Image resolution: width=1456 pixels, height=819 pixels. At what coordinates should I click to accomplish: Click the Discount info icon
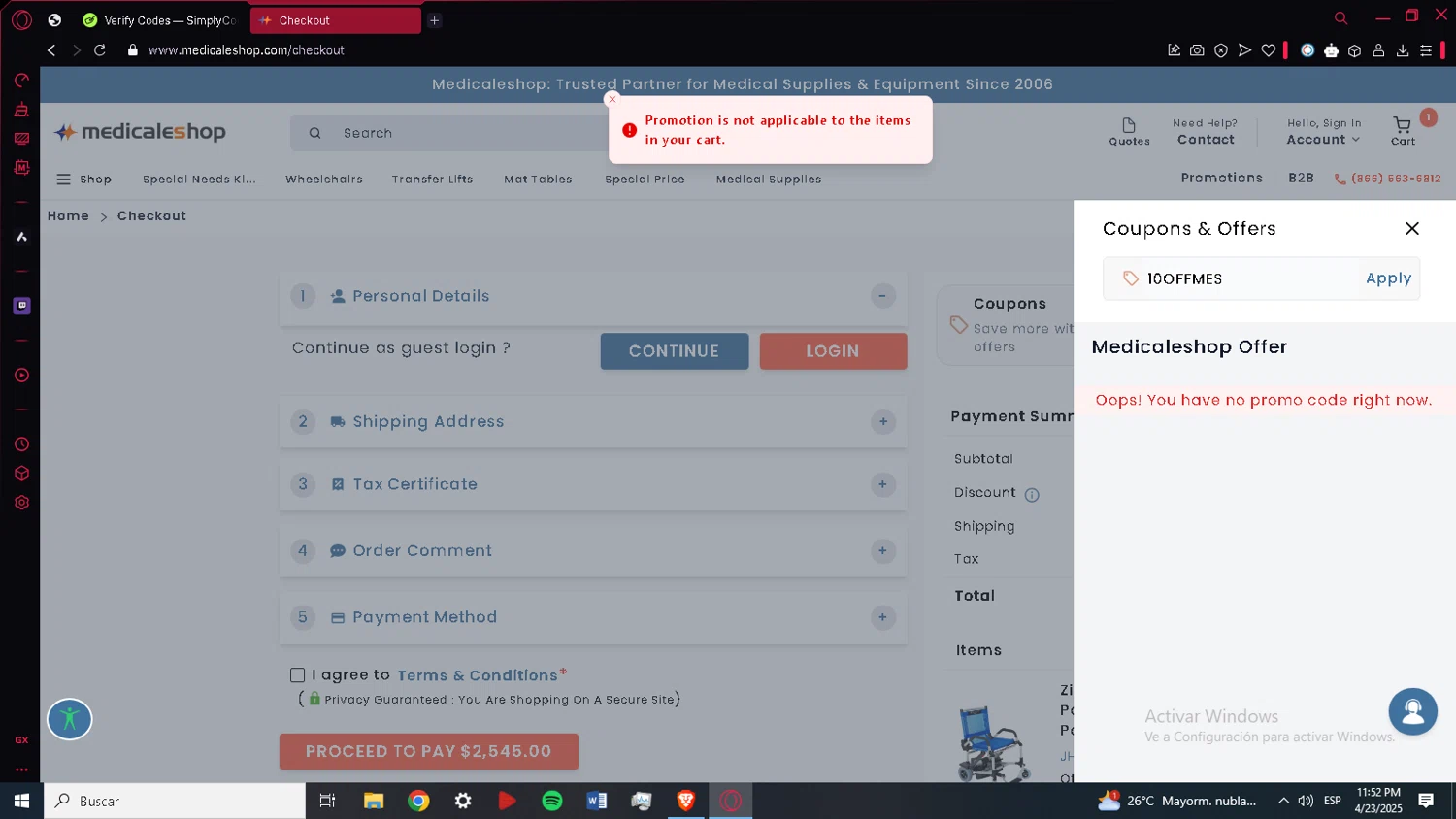pos(1032,495)
